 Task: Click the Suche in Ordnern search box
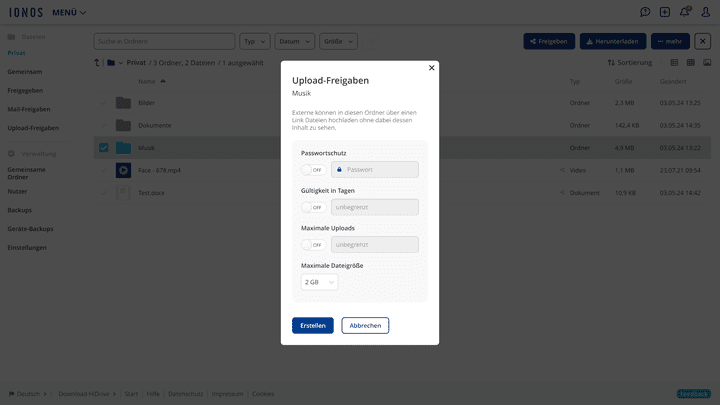(x=164, y=41)
